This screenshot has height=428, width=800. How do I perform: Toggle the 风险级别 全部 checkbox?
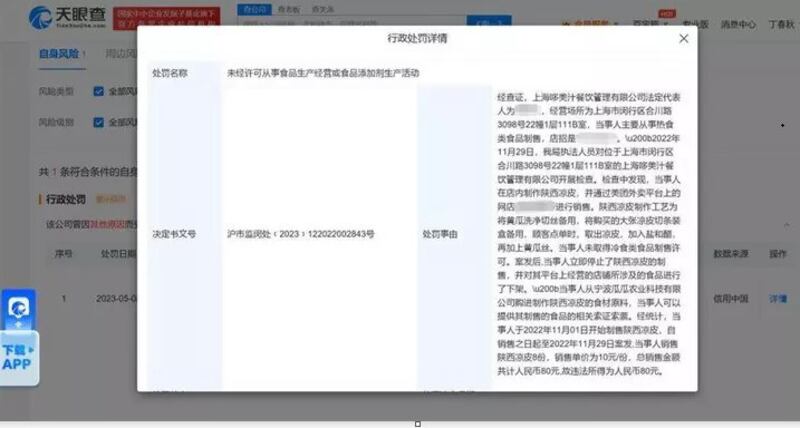click(98, 122)
